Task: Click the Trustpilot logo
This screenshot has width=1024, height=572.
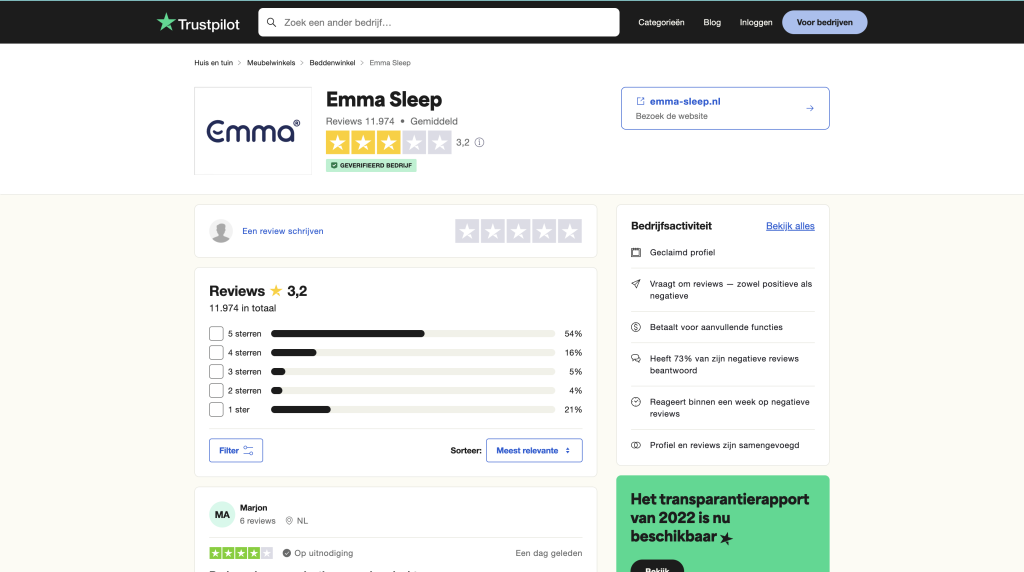Action: (x=198, y=23)
